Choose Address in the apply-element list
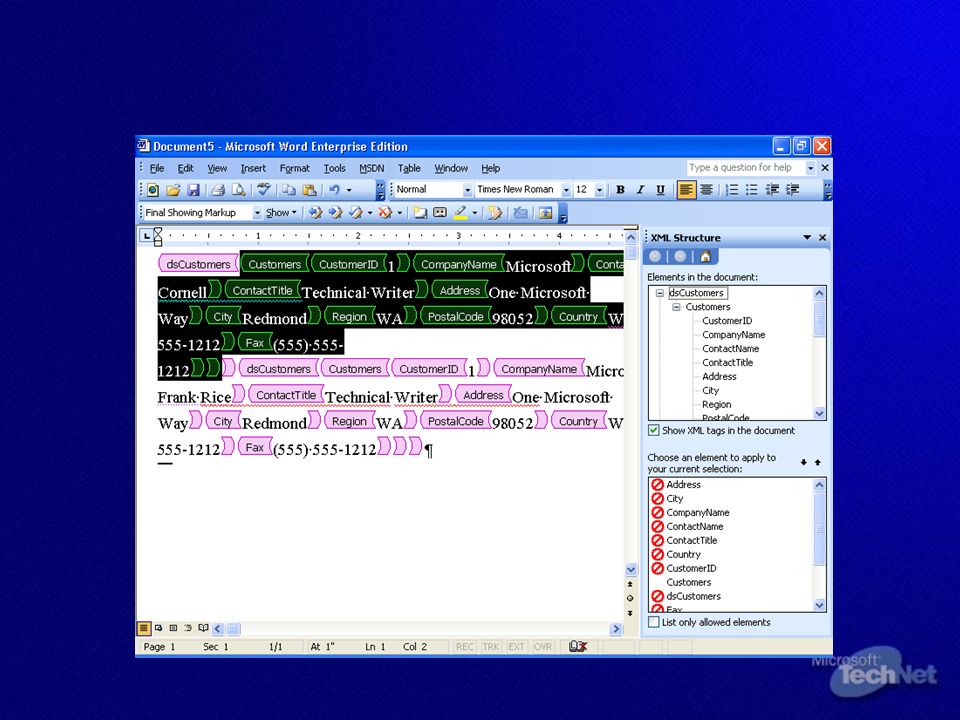This screenshot has width=960, height=720. click(683, 484)
